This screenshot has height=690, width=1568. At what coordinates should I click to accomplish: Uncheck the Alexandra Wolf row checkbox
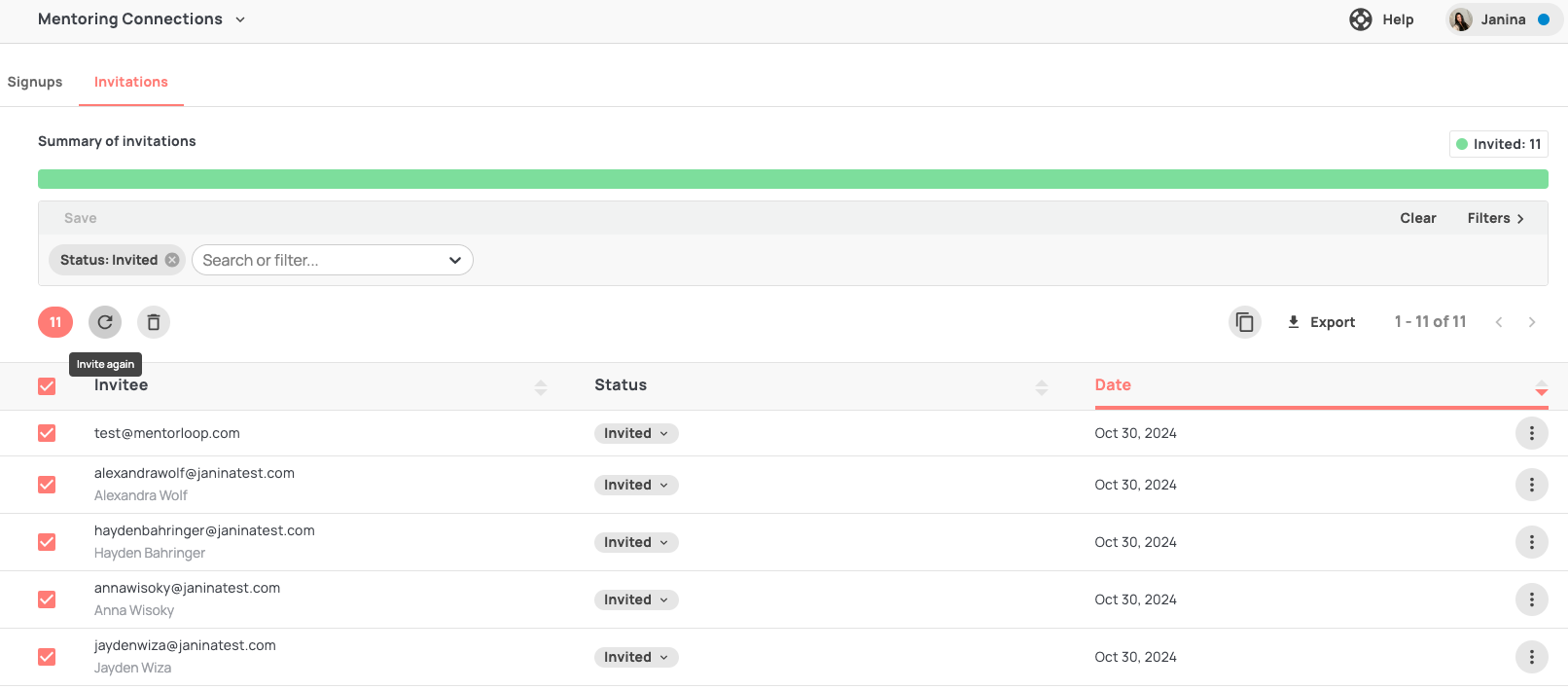pyautogui.click(x=47, y=485)
